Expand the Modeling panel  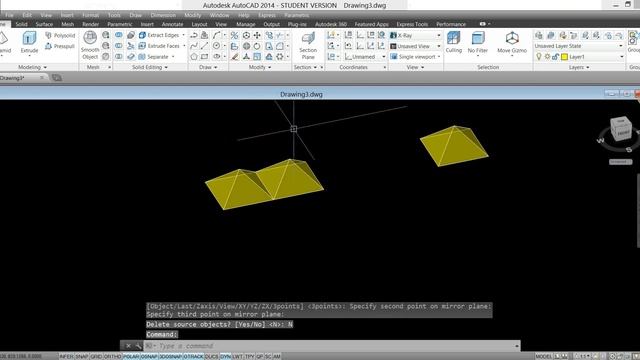coord(33,67)
